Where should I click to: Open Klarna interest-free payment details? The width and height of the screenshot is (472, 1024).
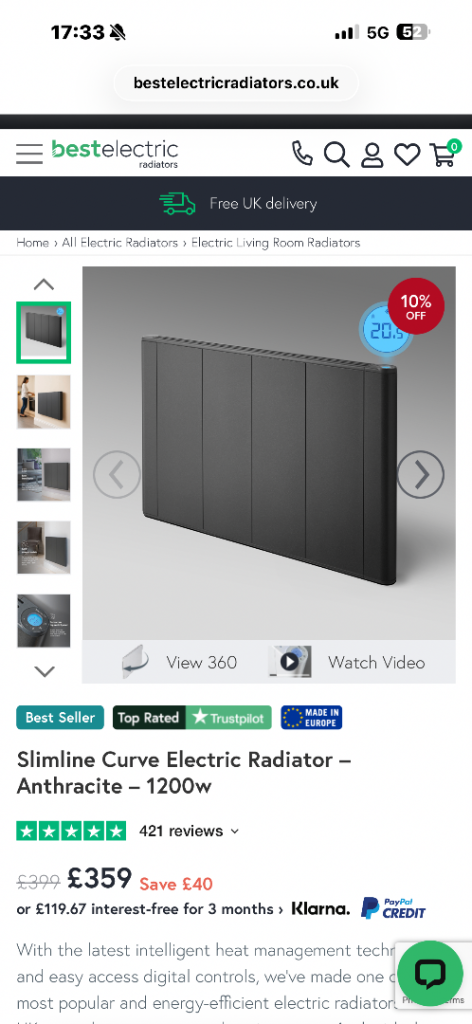click(150, 909)
